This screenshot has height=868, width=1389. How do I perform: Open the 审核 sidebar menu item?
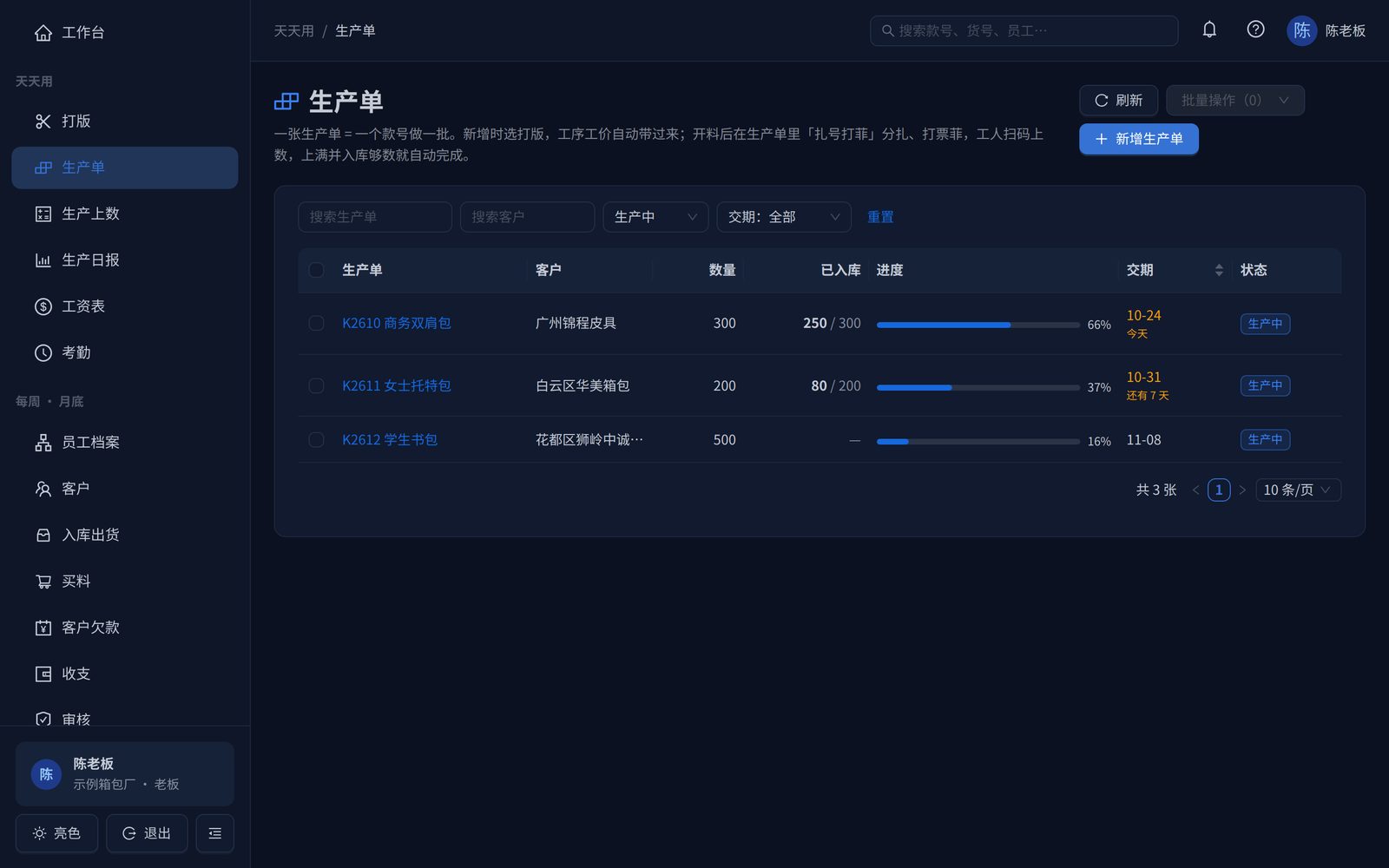125,720
